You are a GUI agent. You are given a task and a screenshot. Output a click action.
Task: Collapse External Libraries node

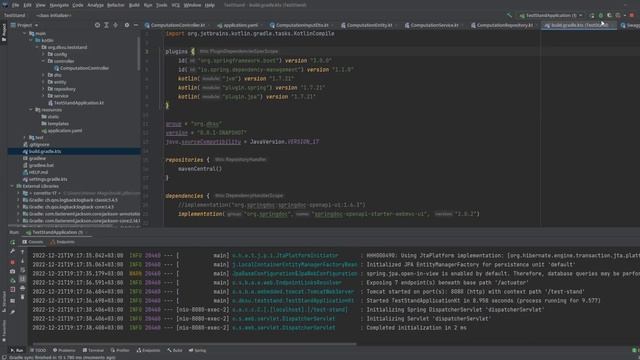tap(12, 186)
